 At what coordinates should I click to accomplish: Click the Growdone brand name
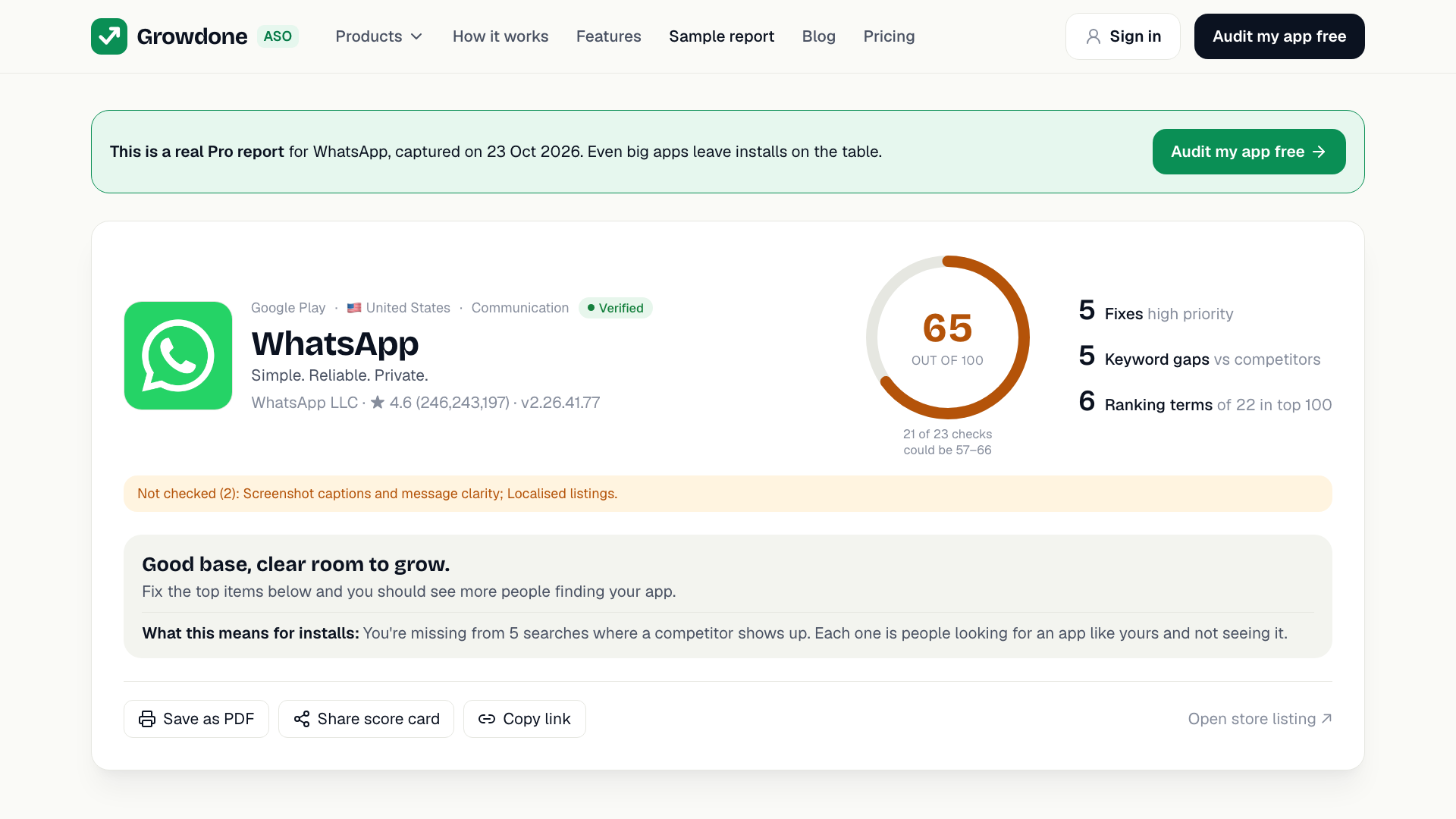tap(192, 36)
